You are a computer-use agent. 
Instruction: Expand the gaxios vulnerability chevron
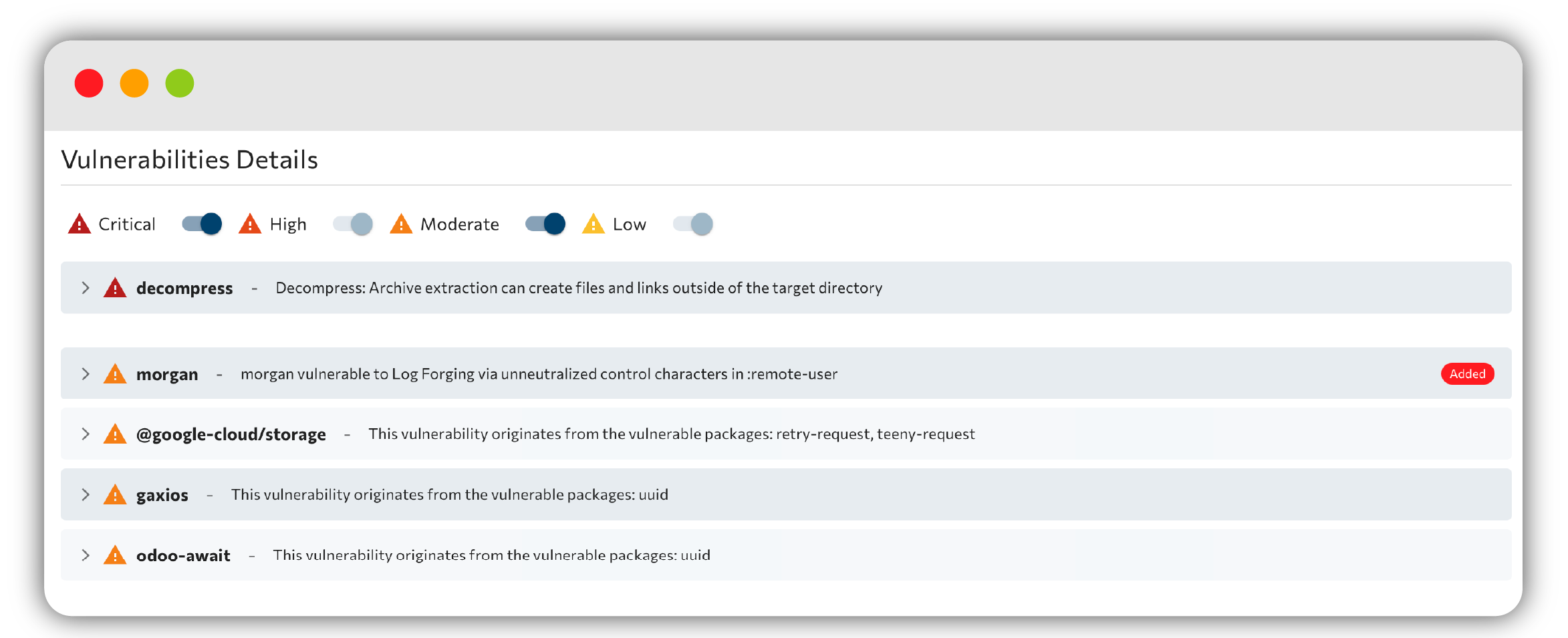(x=86, y=495)
